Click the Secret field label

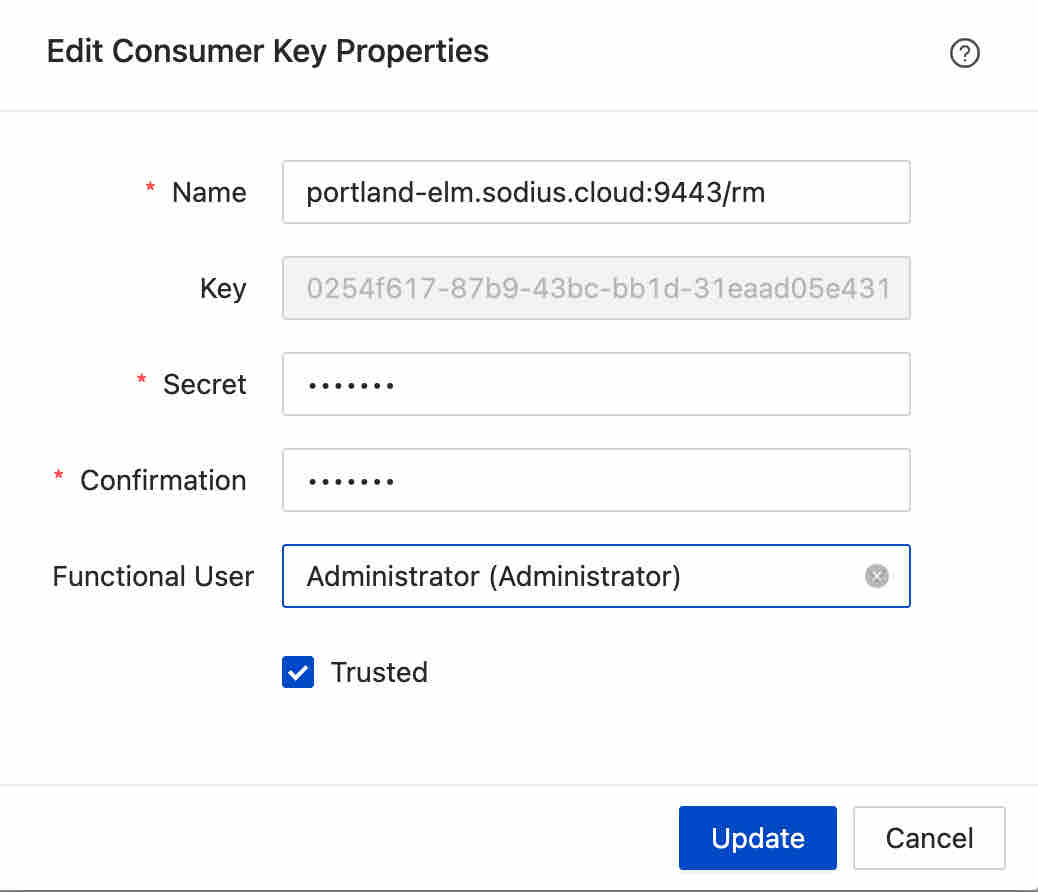pos(205,385)
